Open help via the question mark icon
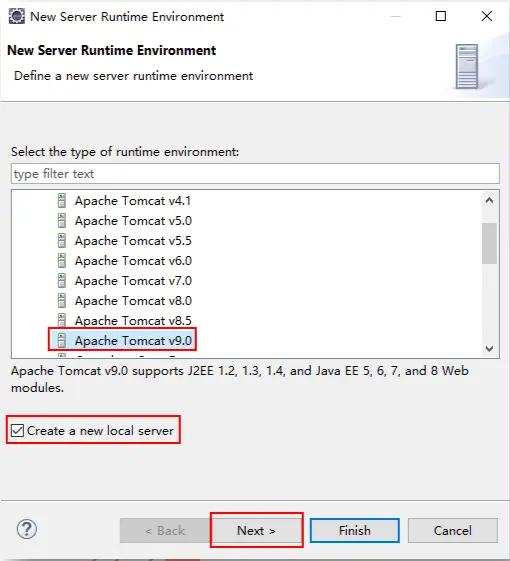The image size is (510, 561). click(x=27, y=529)
